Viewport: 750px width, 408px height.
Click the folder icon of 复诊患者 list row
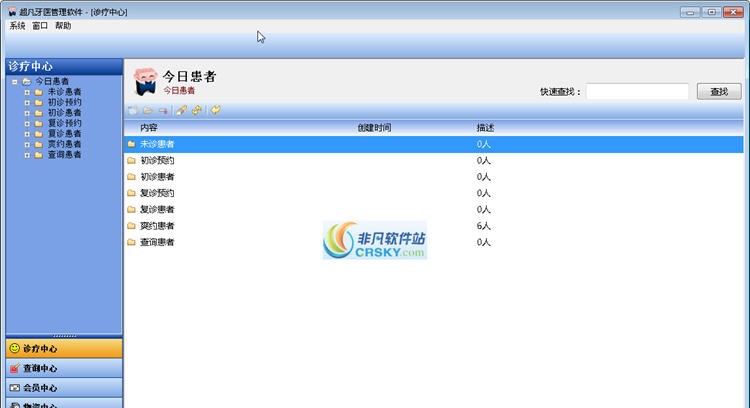(131, 209)
